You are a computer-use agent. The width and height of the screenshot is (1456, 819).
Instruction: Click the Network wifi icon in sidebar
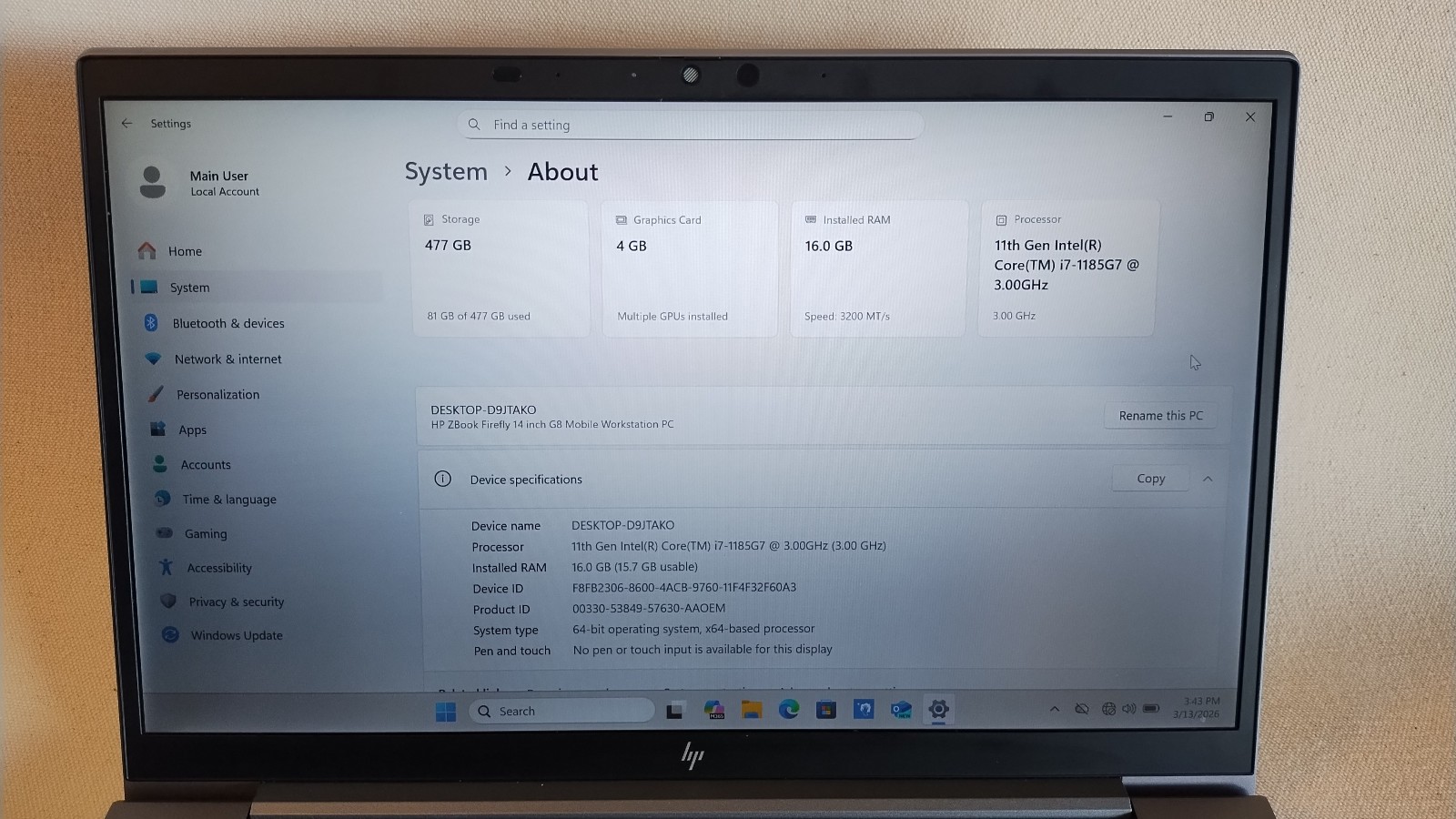point(153,359)
